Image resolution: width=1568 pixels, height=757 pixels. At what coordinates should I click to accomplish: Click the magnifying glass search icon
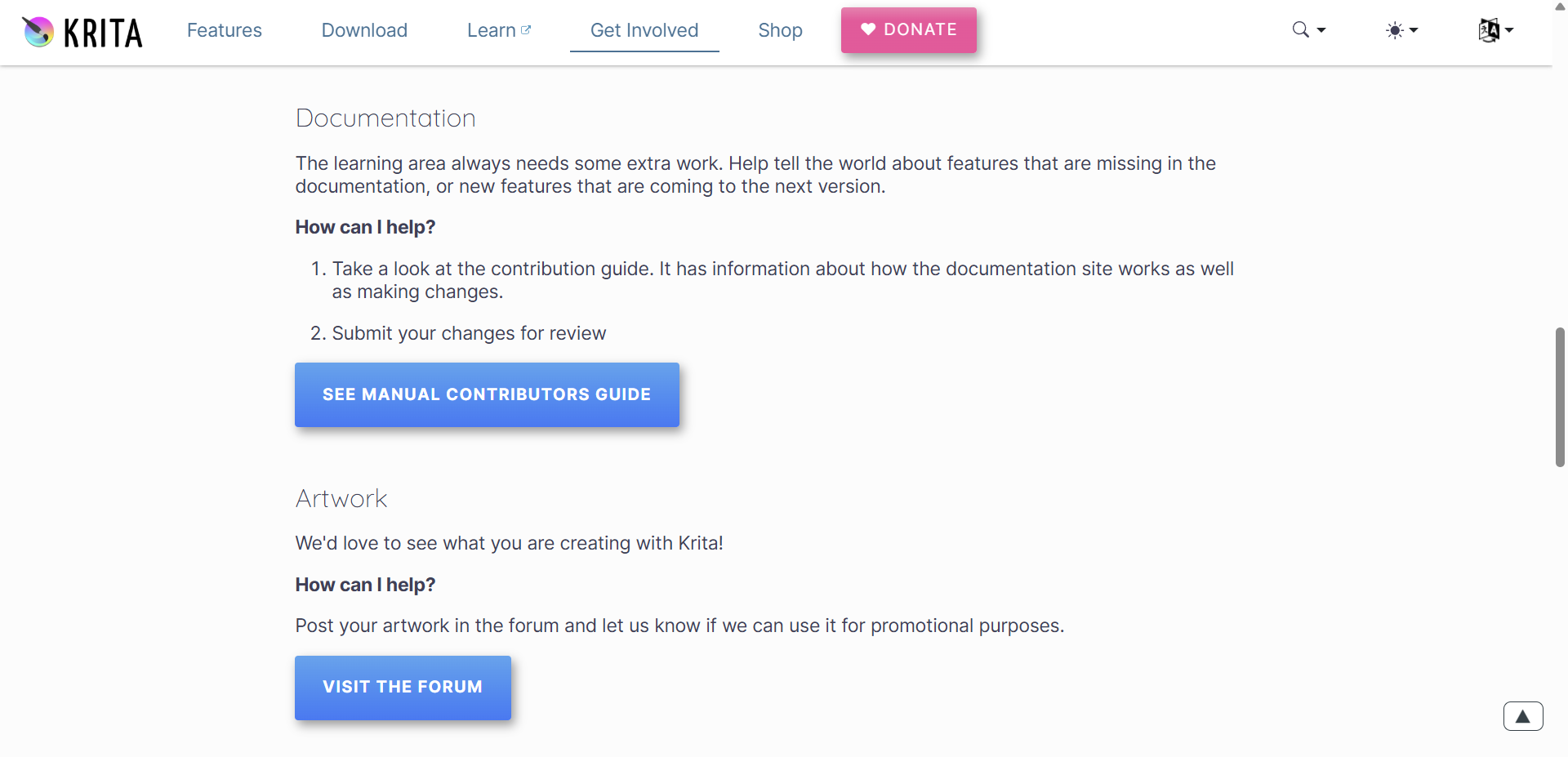pyautogui.click(x=1300, y=30)
